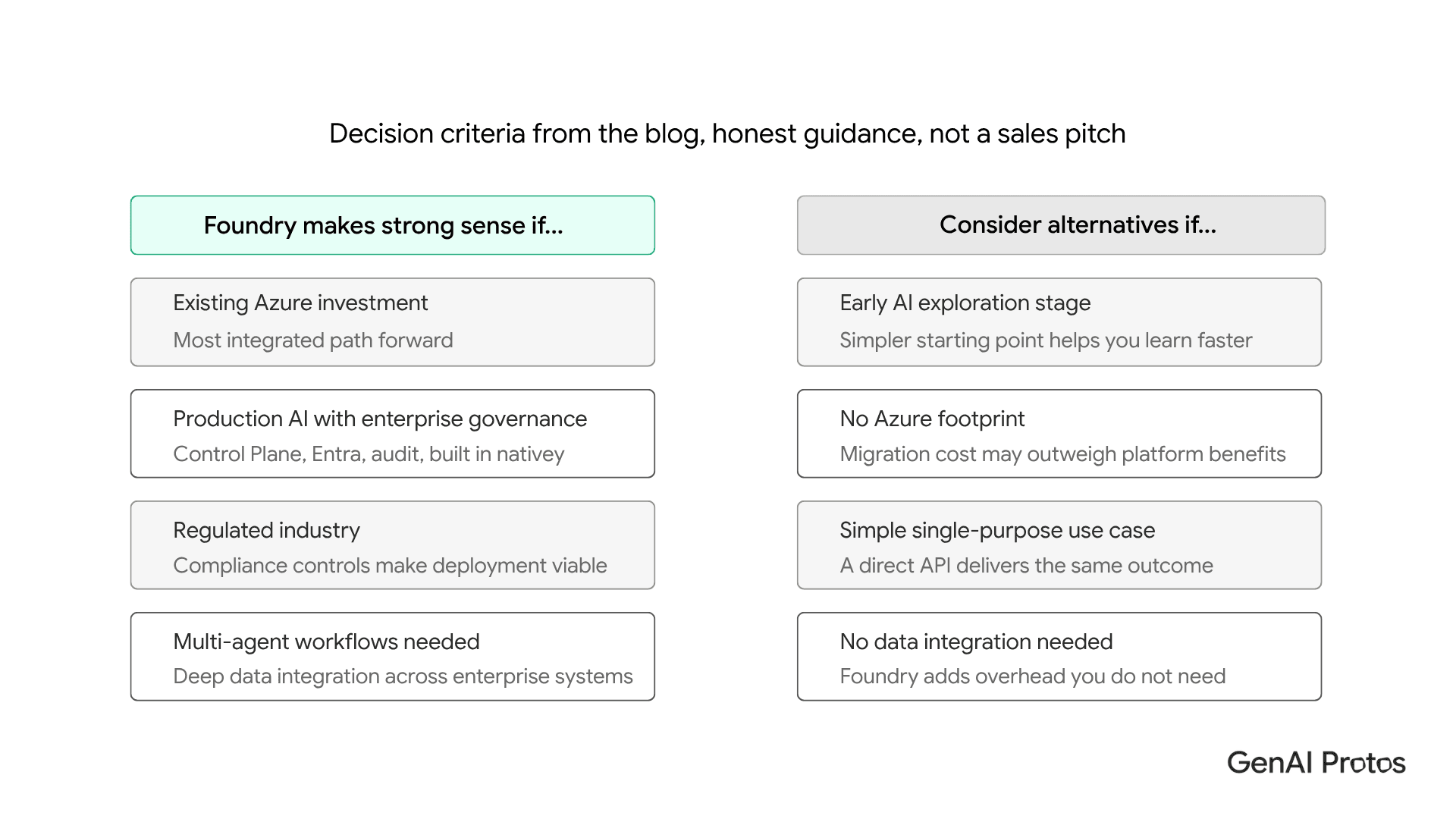Click the 'Consider alternatives if...' header
This screenshot has height=819, width=1456.
click(1061, 225)
